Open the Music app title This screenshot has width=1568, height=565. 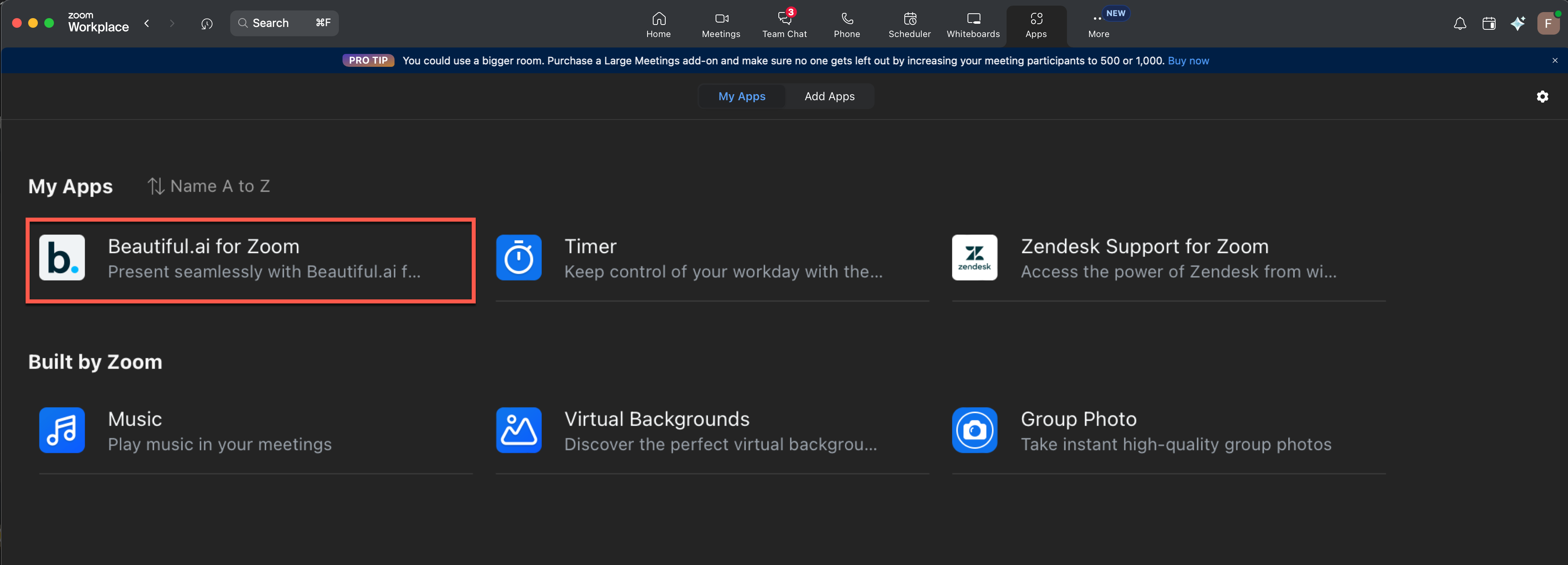[134, 419]
